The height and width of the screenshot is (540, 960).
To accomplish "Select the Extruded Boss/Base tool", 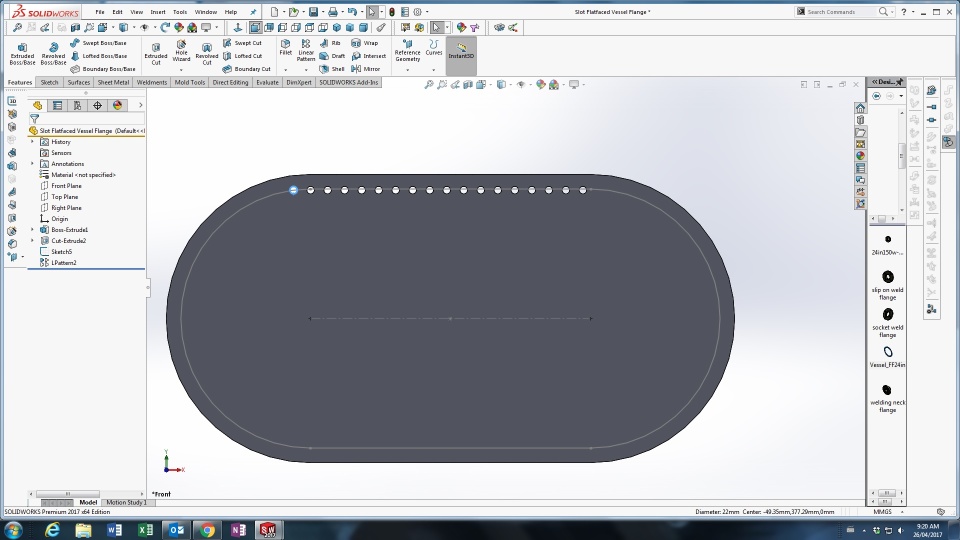I will pyautogui.click(x=22, y=54).
